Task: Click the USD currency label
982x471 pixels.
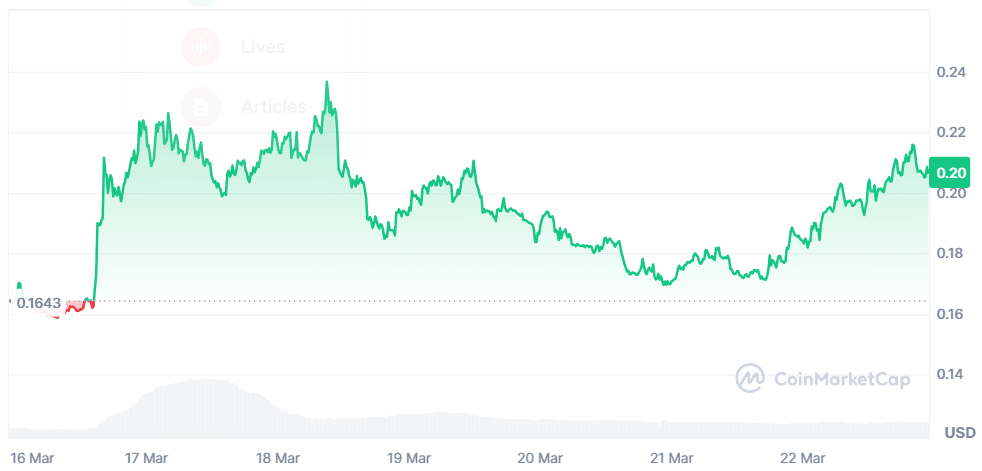Action: point(959,433)
